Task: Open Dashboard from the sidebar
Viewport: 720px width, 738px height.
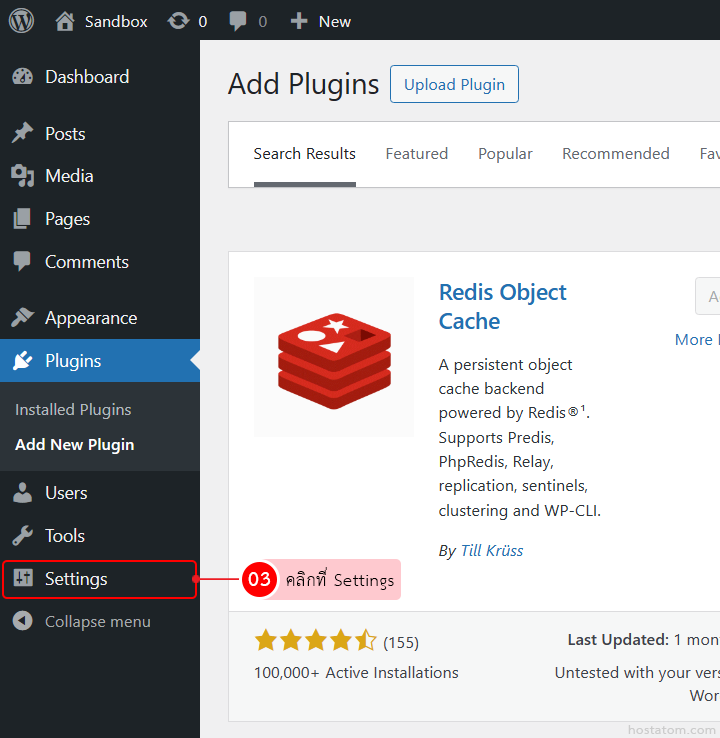Action: (x=86, y=77)
